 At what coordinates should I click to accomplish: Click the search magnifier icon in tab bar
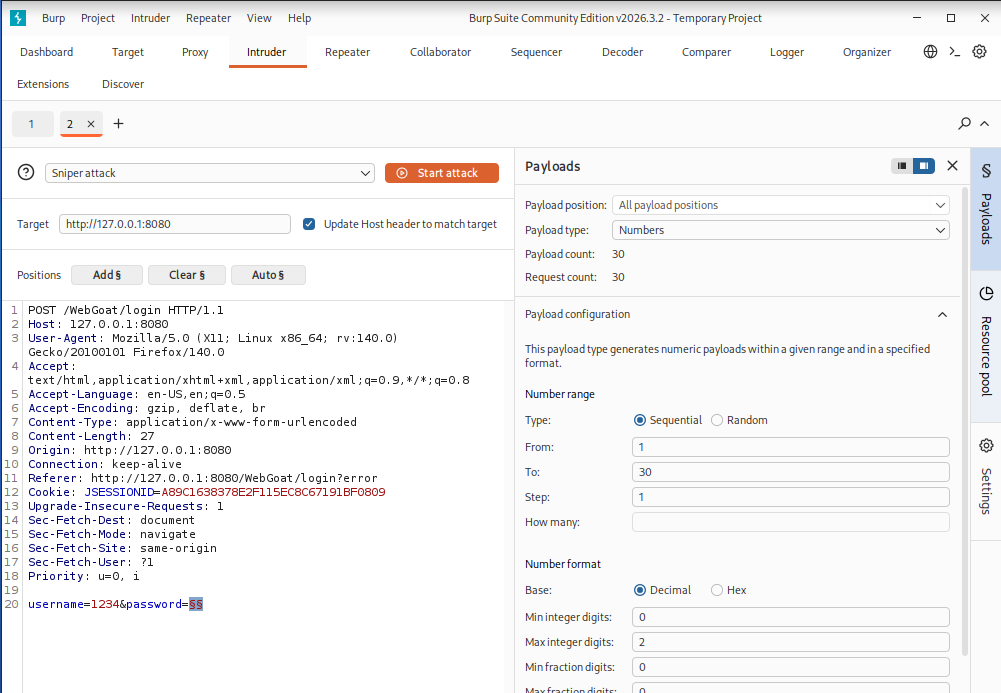point(964,123)
